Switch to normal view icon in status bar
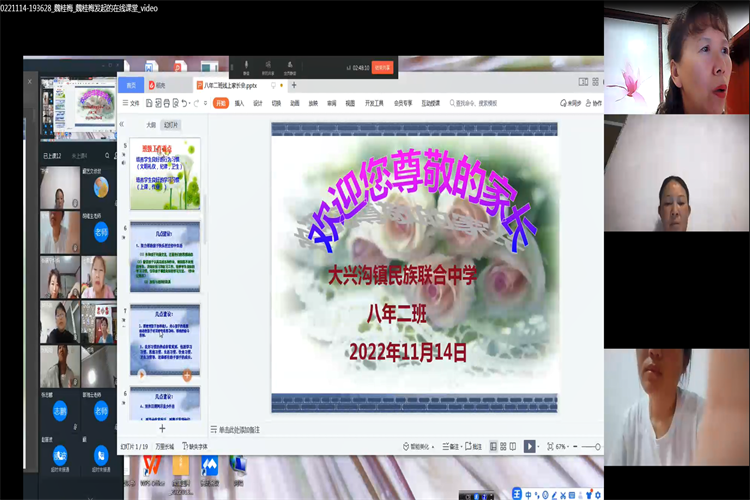Image resolution: width=750 pixels, height=500 pixels. (x=493, y=446)
